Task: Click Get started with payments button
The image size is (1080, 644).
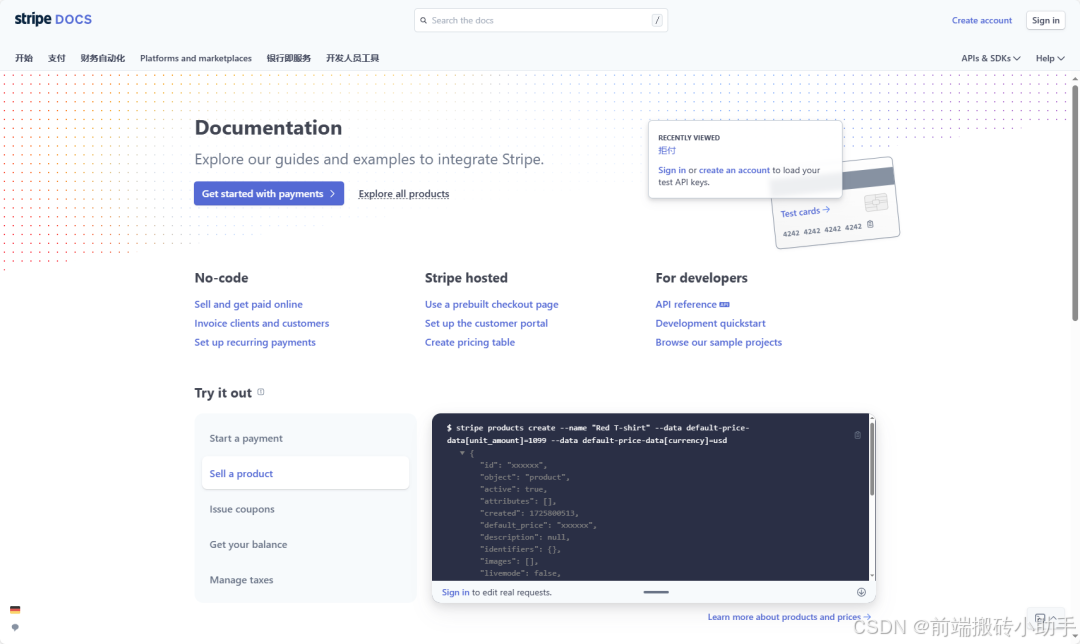Action: click(269, 194)
